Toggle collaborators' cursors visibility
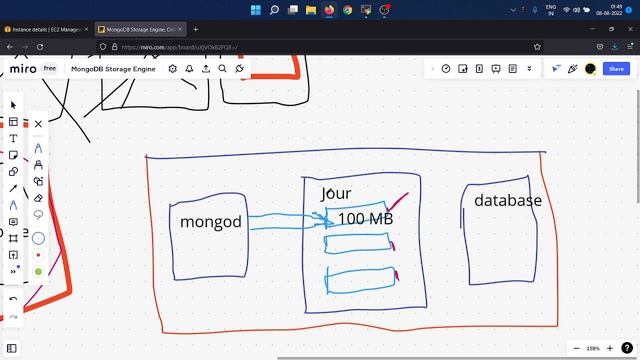The width and height of the screenshot is (640, 360). click(x=556, y=69)
